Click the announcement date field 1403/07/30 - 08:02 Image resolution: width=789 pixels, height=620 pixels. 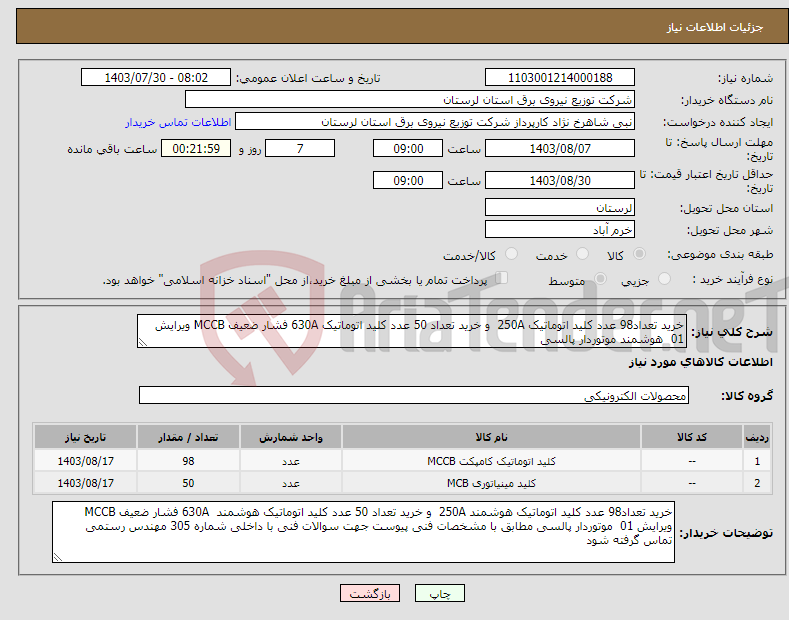pyautogui.click(x=156, y=78)
